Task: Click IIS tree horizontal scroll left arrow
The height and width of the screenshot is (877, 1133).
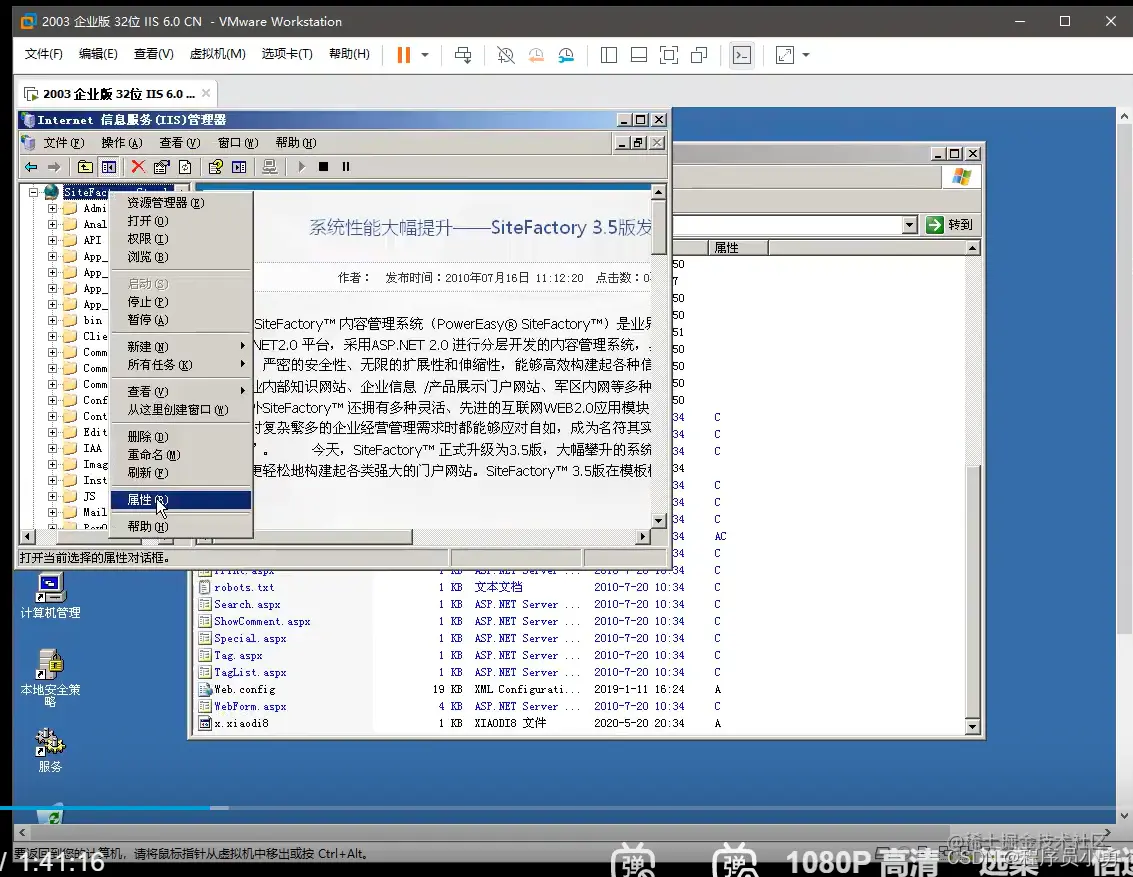Action: coord(27,537)
